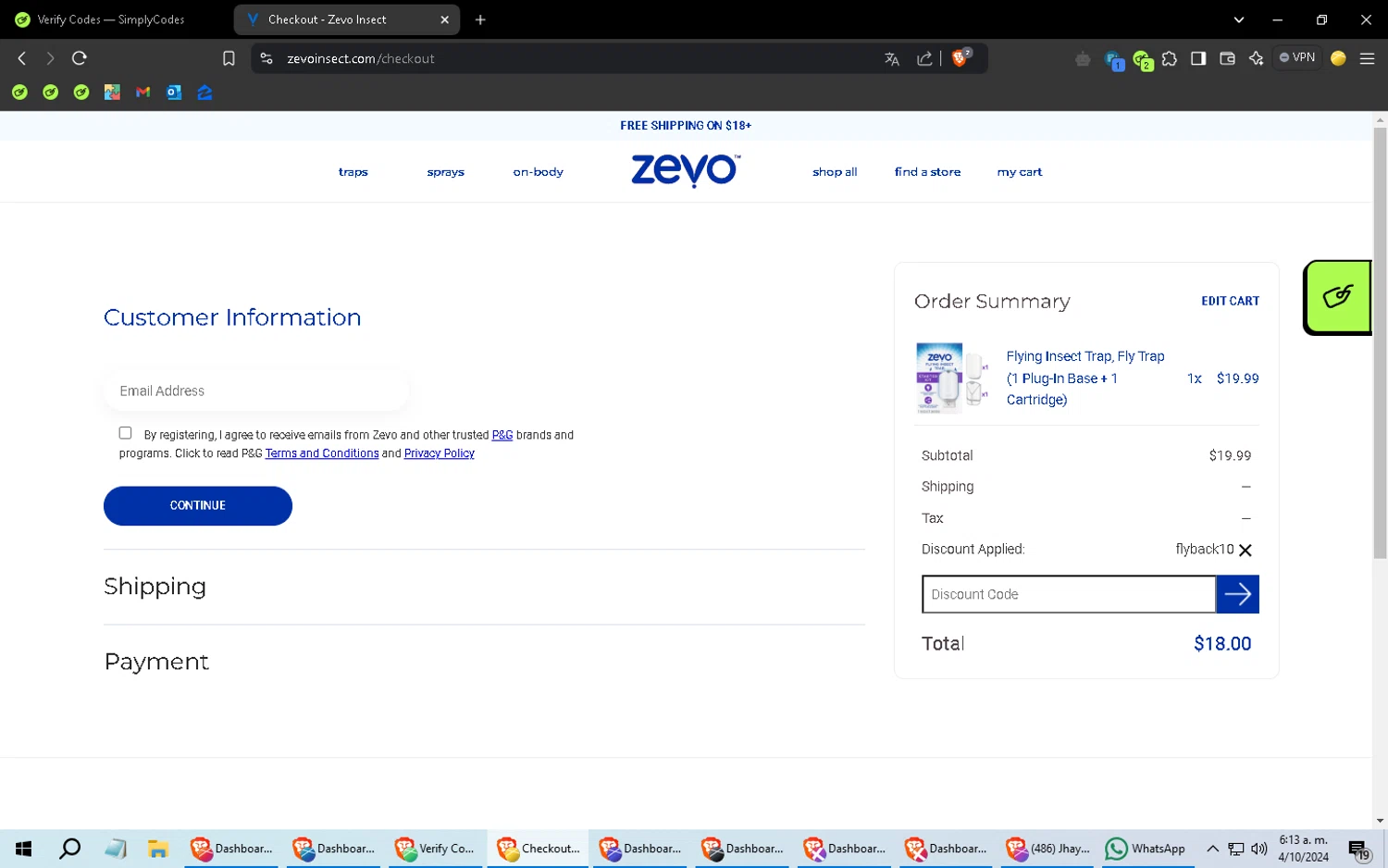Open the blue house bookmark icon
Viewport: 1388px width, 868px height.
click(204, 93)
